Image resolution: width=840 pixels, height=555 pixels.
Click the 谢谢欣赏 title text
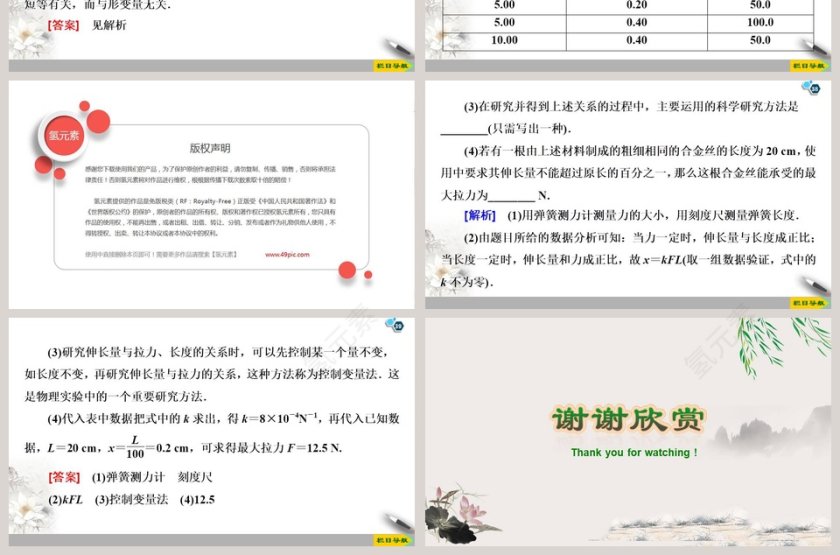(628, 419)
